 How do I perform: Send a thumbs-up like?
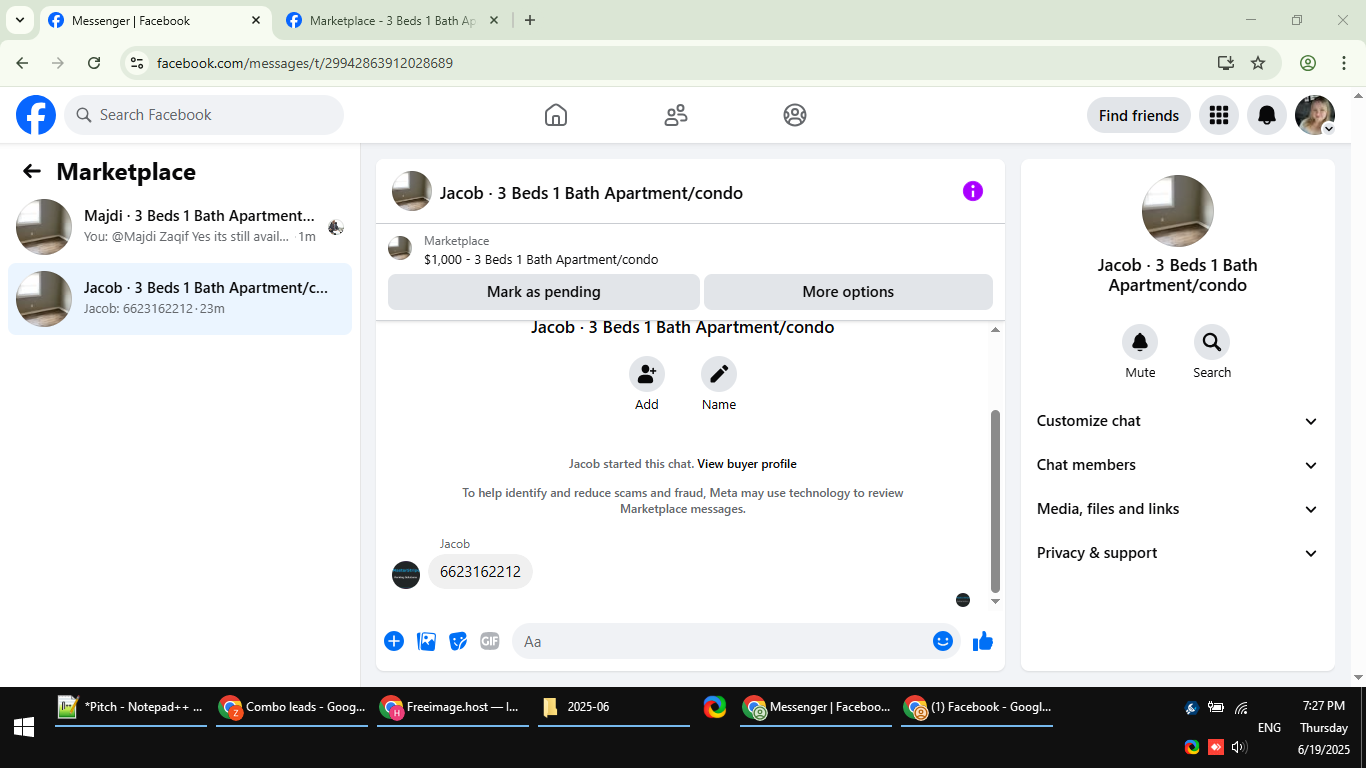pos(983,641)
